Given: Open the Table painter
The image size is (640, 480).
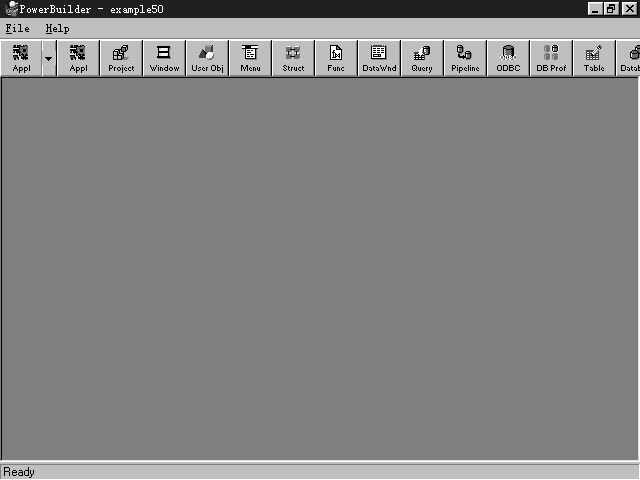Looking at the screenshot, I should point(594,58).
